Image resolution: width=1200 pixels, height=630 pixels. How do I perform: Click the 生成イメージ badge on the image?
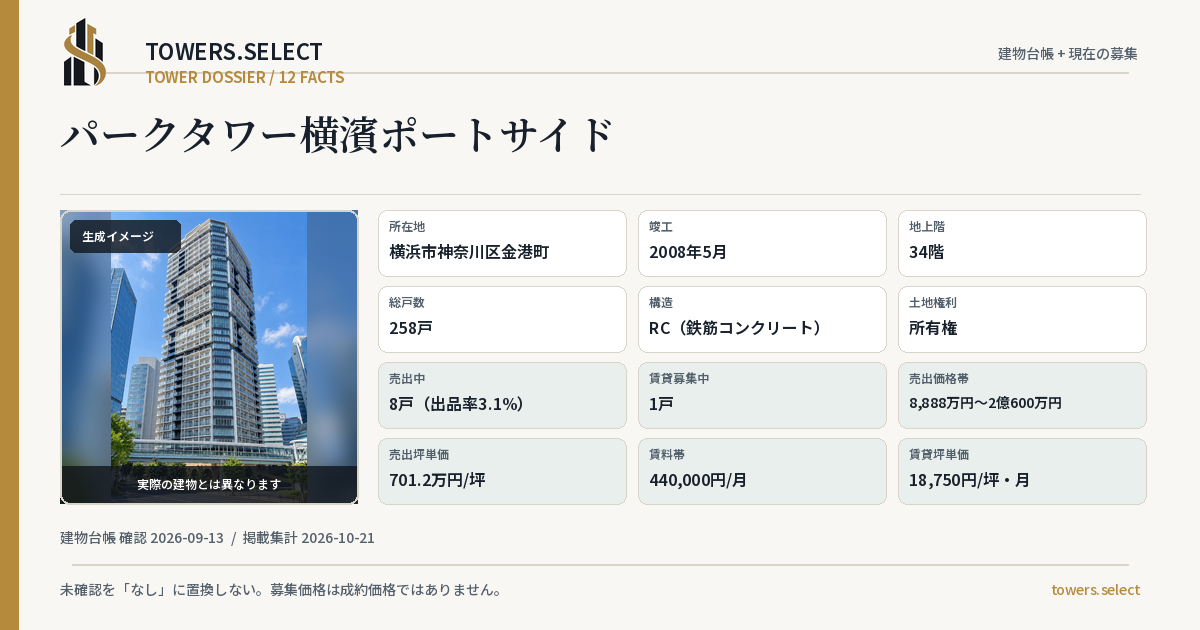125,237
